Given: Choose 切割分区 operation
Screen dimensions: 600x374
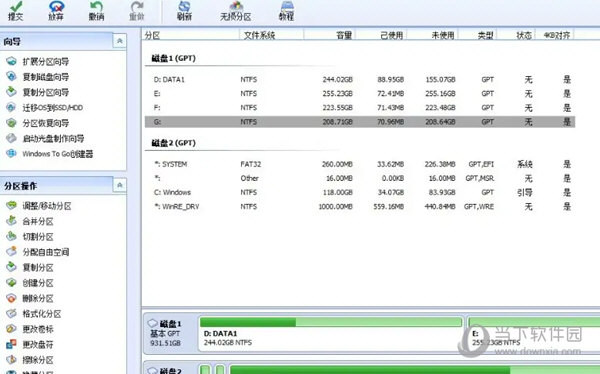Looking at the screenshot, I should point(38,237).
